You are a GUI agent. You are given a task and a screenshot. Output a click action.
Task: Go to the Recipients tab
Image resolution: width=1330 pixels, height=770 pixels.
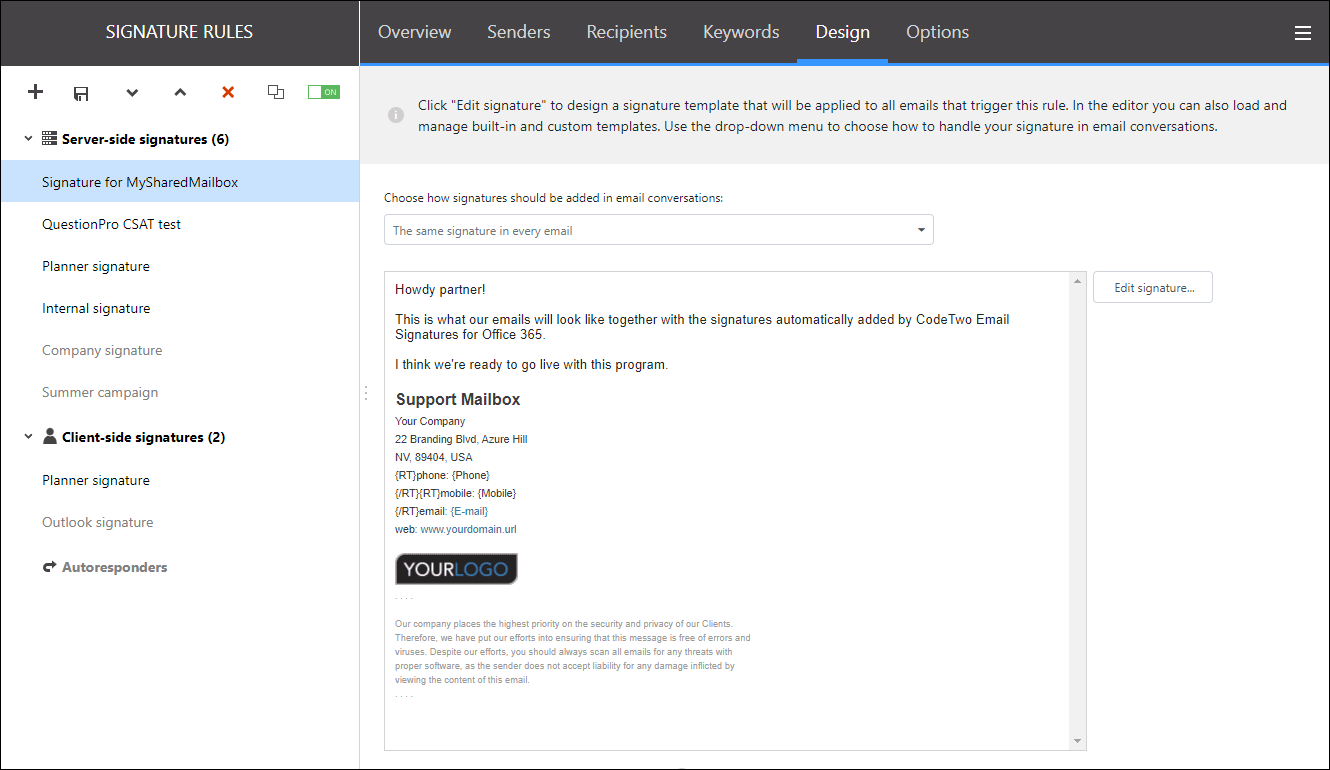point(626,32)
